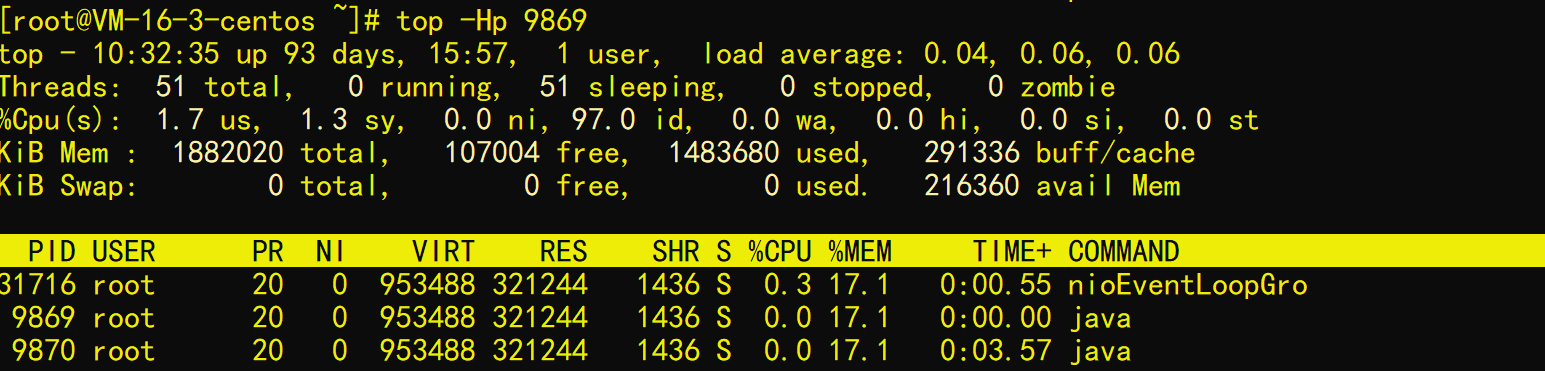
Task: Click TIME+ value '0:00.55'
Action: (x=996, y=285)
